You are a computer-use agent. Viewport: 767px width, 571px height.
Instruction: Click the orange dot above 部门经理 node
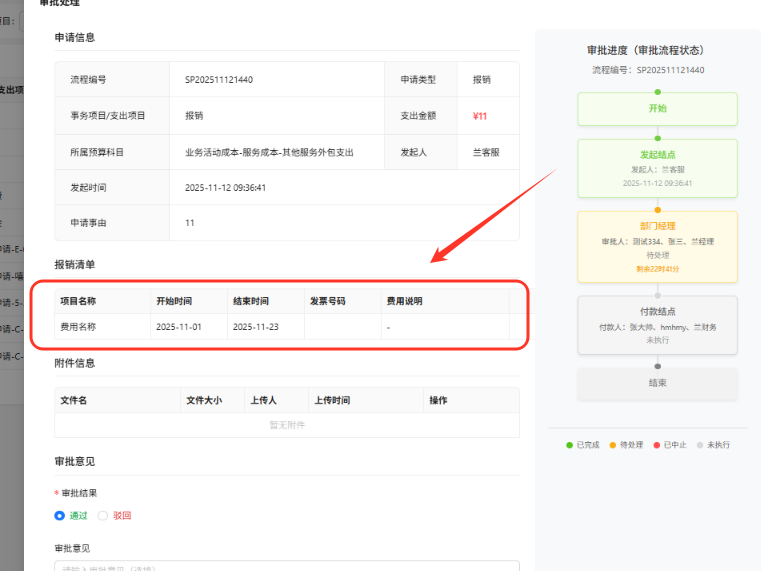(657, 210)
